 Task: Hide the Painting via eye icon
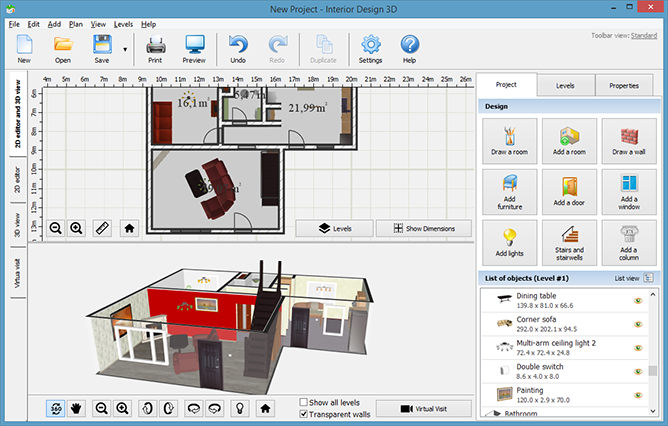(x=638, y=395)
